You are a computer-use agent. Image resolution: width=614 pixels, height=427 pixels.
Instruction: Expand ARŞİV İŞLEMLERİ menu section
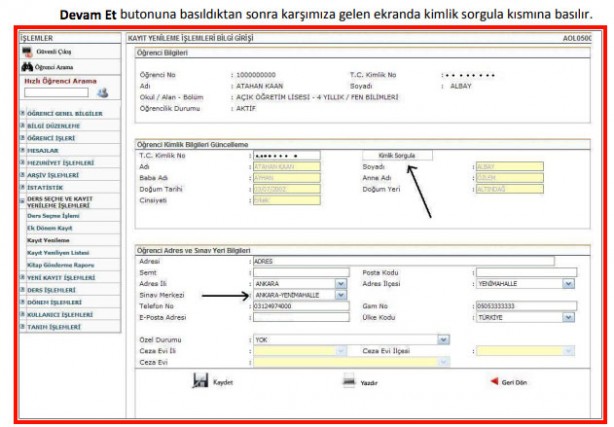pos(23,175)
